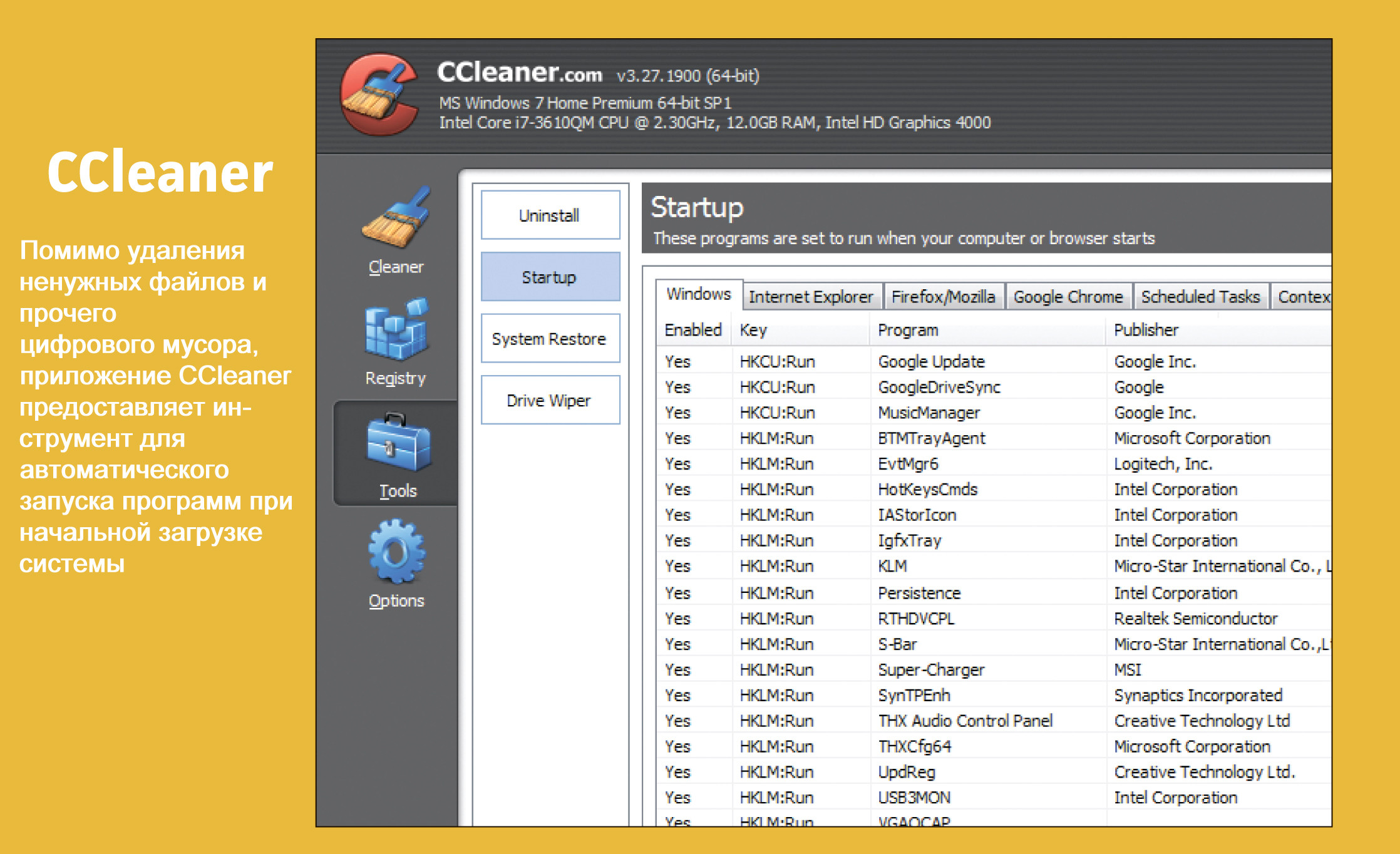Switch to the Firefox/Mozilla tab
Screen dimensions: 1400x854
coord(943,297)
